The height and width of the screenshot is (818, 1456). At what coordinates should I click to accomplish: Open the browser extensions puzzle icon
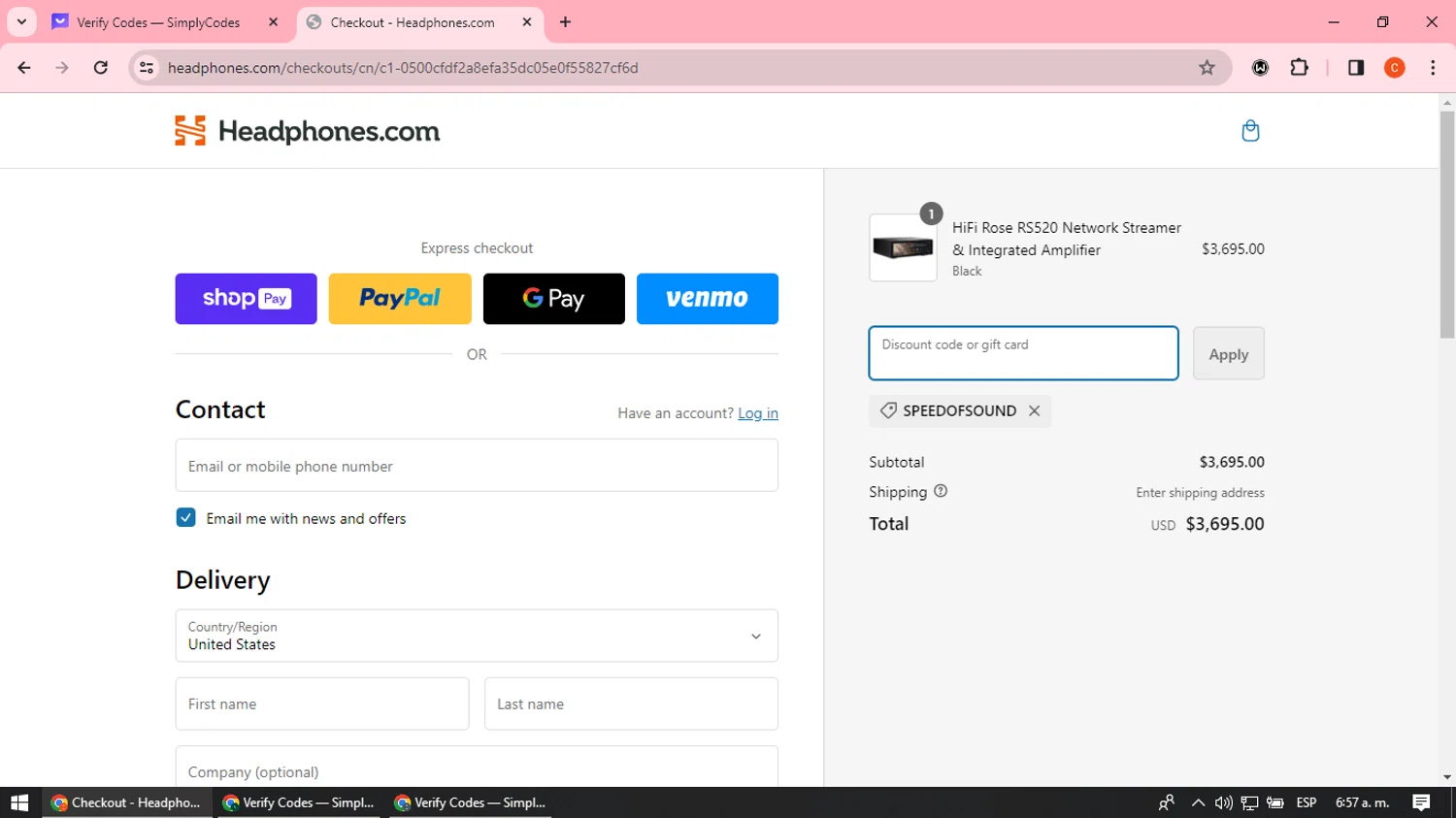(1299, 68)
